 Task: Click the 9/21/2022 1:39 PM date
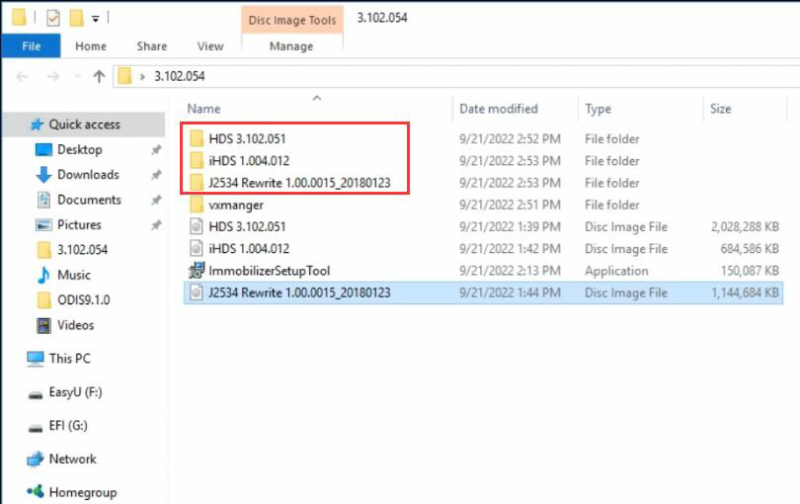coord(510,226)
